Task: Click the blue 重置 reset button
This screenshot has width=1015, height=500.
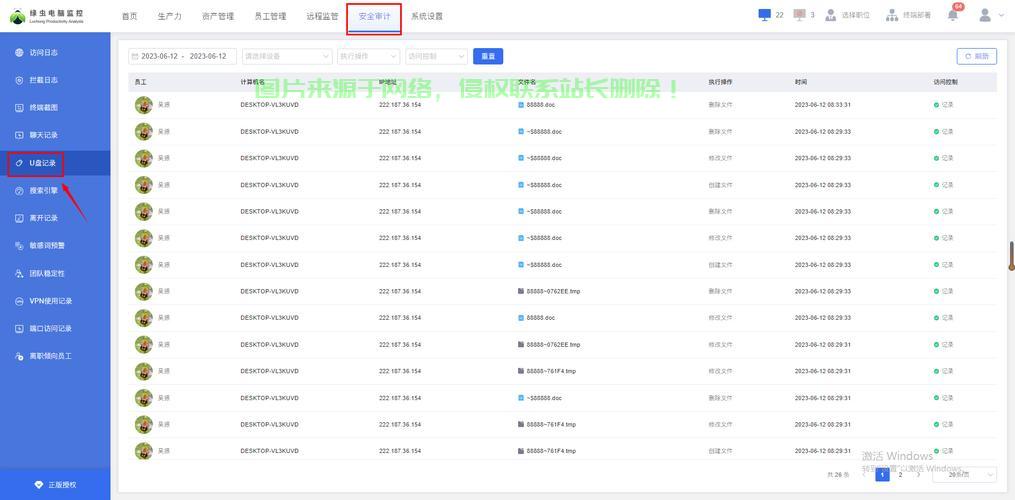Action: (x=488, y=57)
